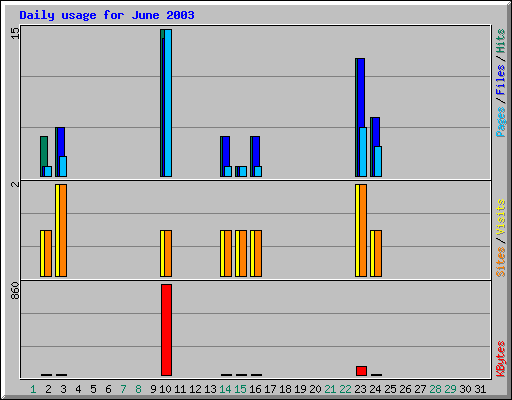Click day "20" on the x-axis
The width and height of the screenshot is (512, 400).
pos(315,389)
